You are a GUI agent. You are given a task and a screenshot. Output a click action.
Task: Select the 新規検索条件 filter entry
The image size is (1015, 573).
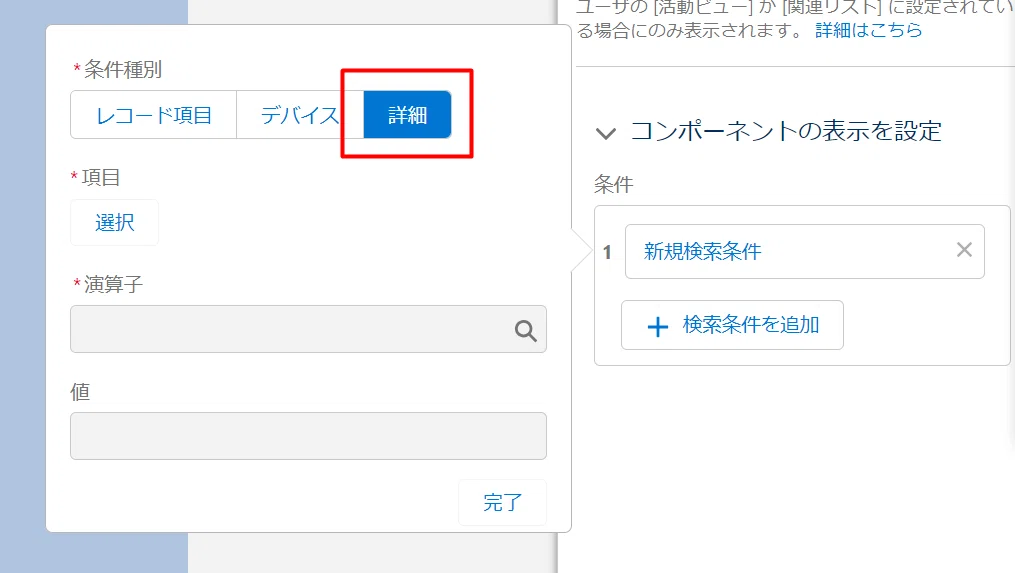(x=805, y=251)
